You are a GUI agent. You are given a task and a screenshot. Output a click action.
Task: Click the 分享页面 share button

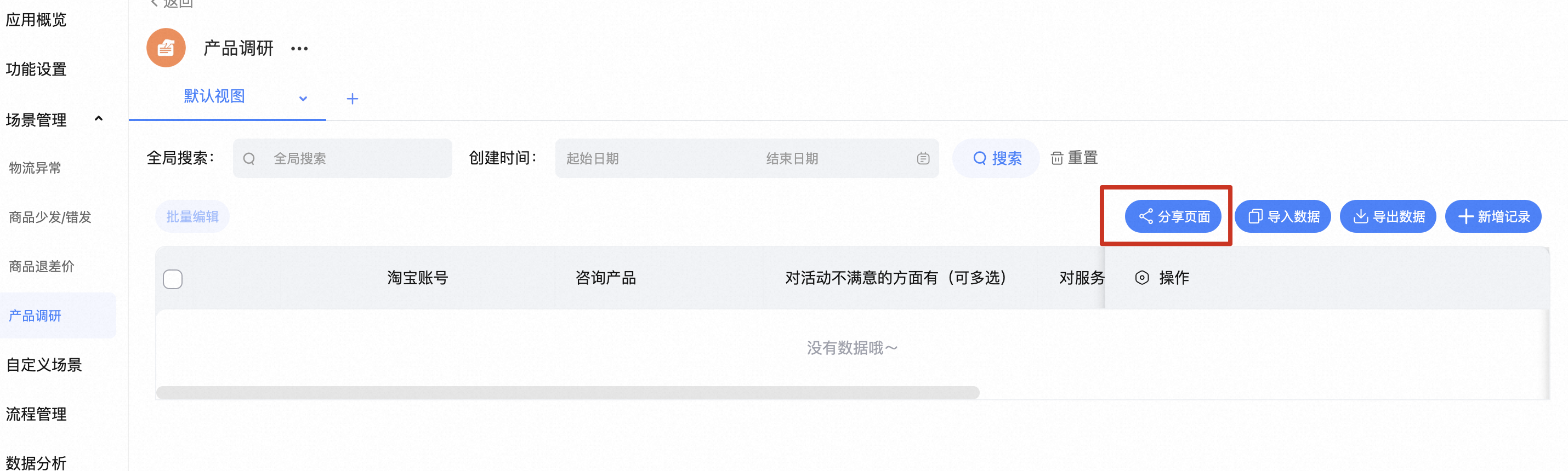pyautogui.click(x=1172, y=216)
